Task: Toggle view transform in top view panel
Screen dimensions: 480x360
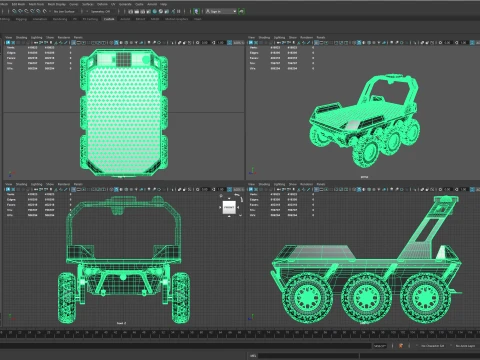Action: [x=230, y=43]
